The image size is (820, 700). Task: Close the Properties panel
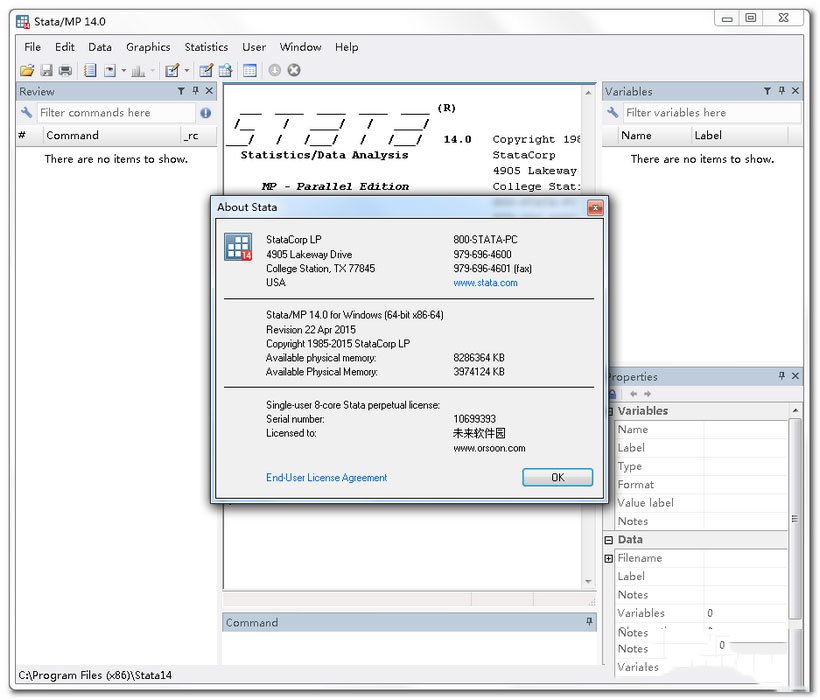[795, 376]
